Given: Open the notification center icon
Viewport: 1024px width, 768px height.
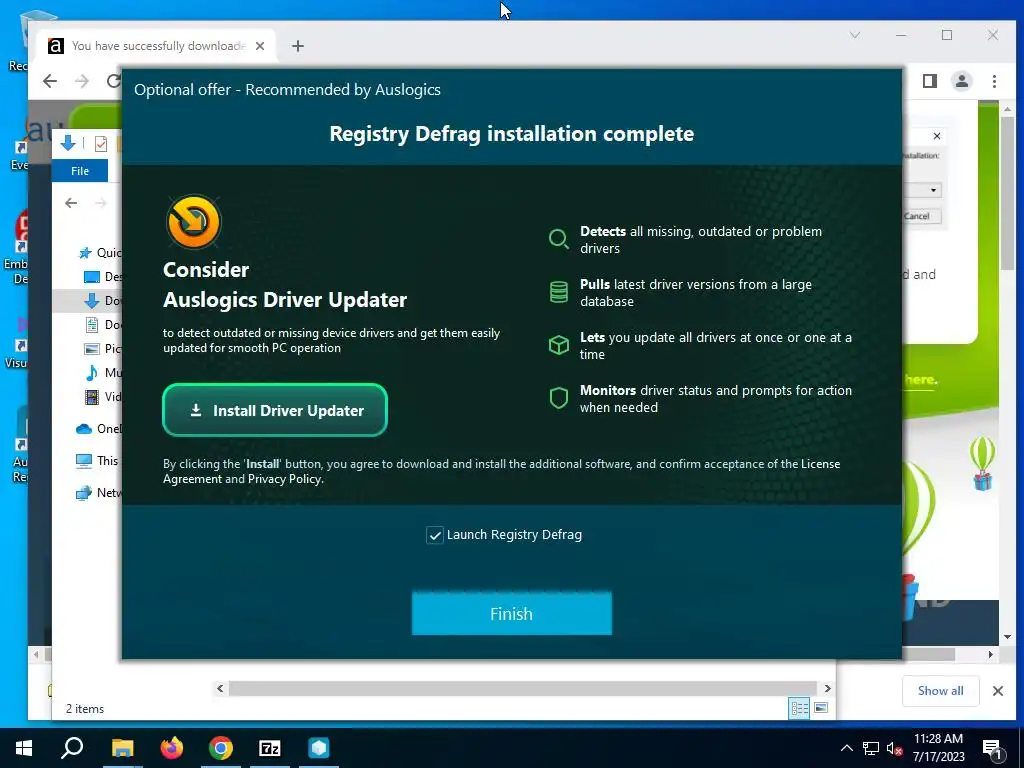Looking at the screenshot, I should [993, 750].
